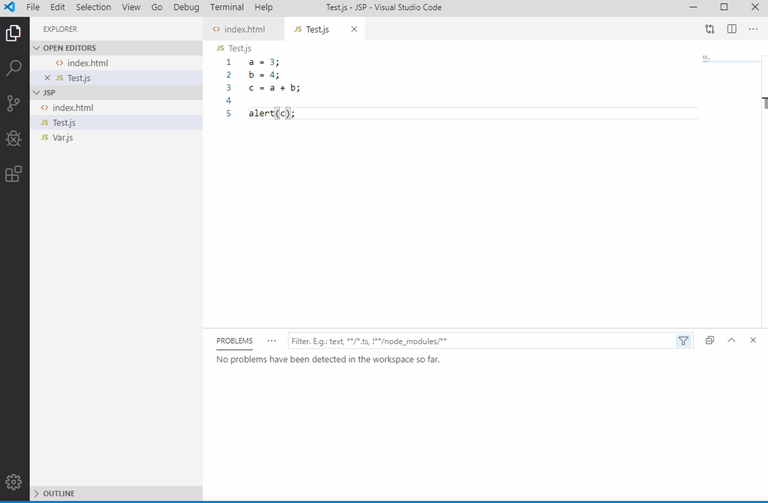This screenshot has height=503, width=768.
Task: Maximize the panel with the chevron up
Action: (731, 341)
